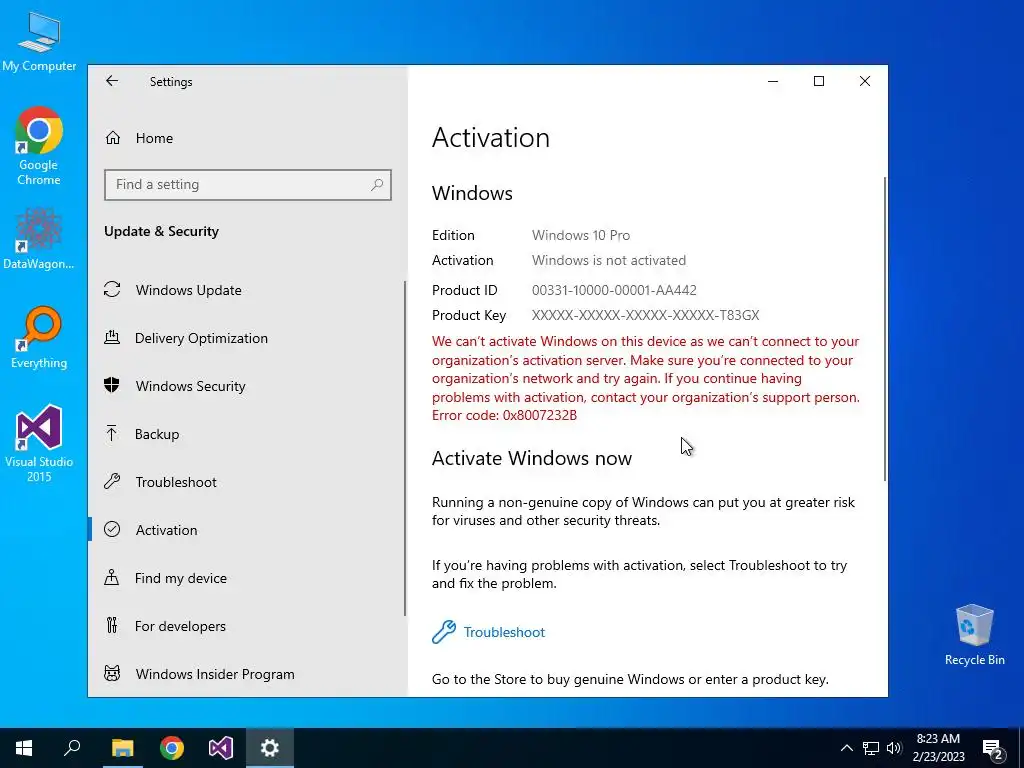
Task: Launch Chrome from the taskbar
Action: point(172,748)
